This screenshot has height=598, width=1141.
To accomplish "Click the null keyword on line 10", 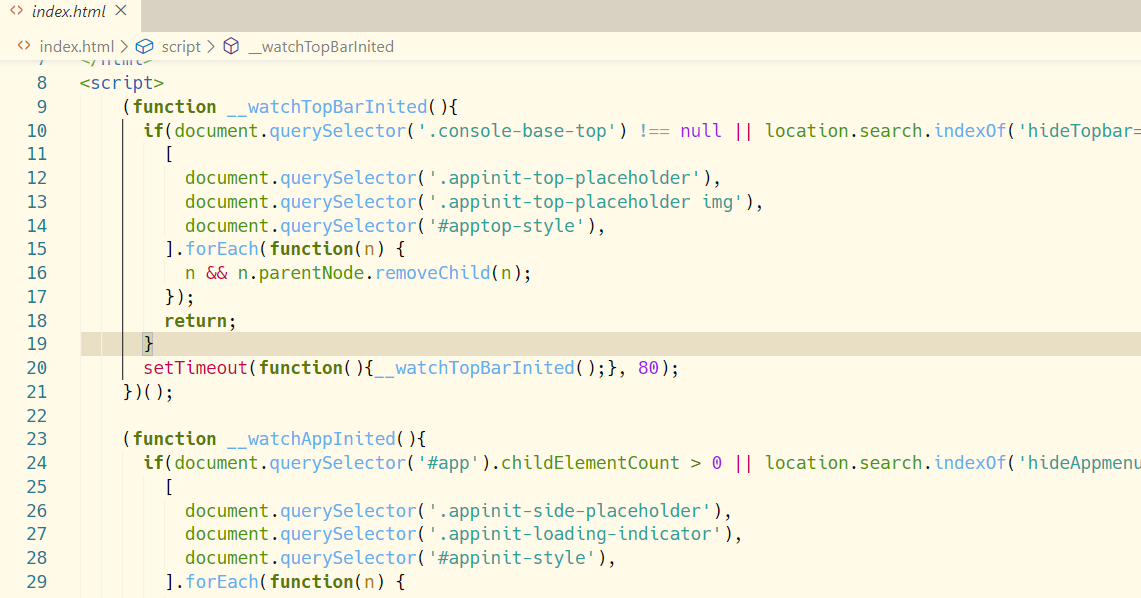I will click(701, 131).
